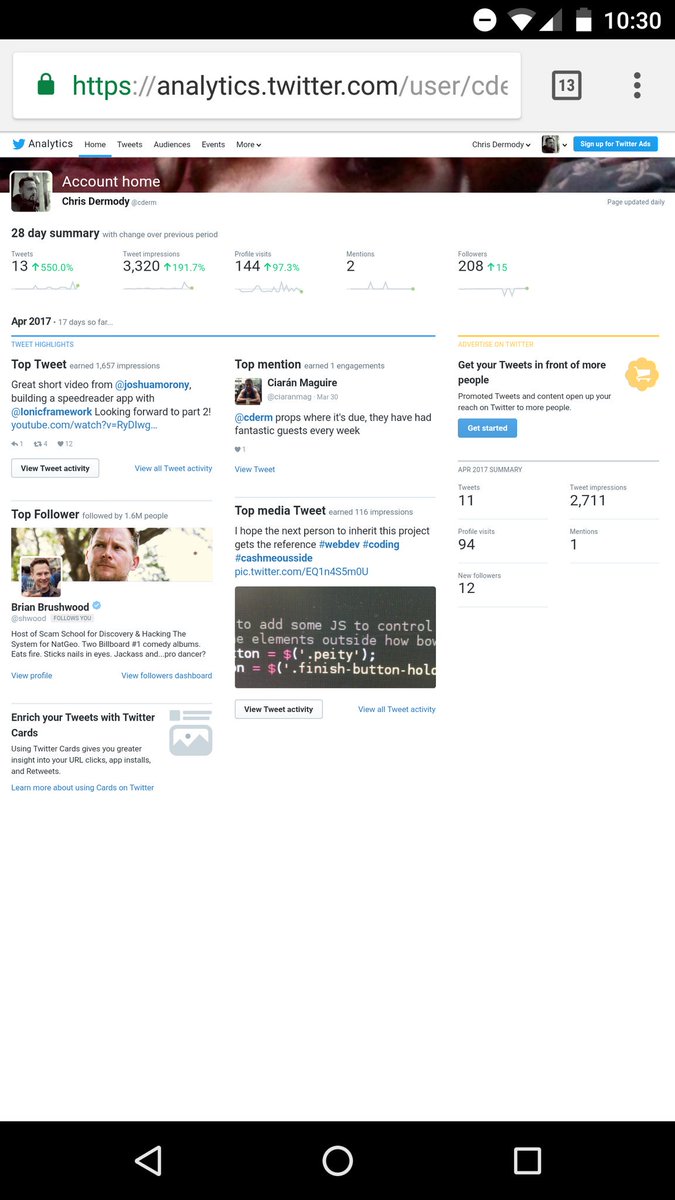Click the Twitter bird logo icon
Image resolution: width=675 pixels, height=1200 pixels.
[x=18, y=144]
